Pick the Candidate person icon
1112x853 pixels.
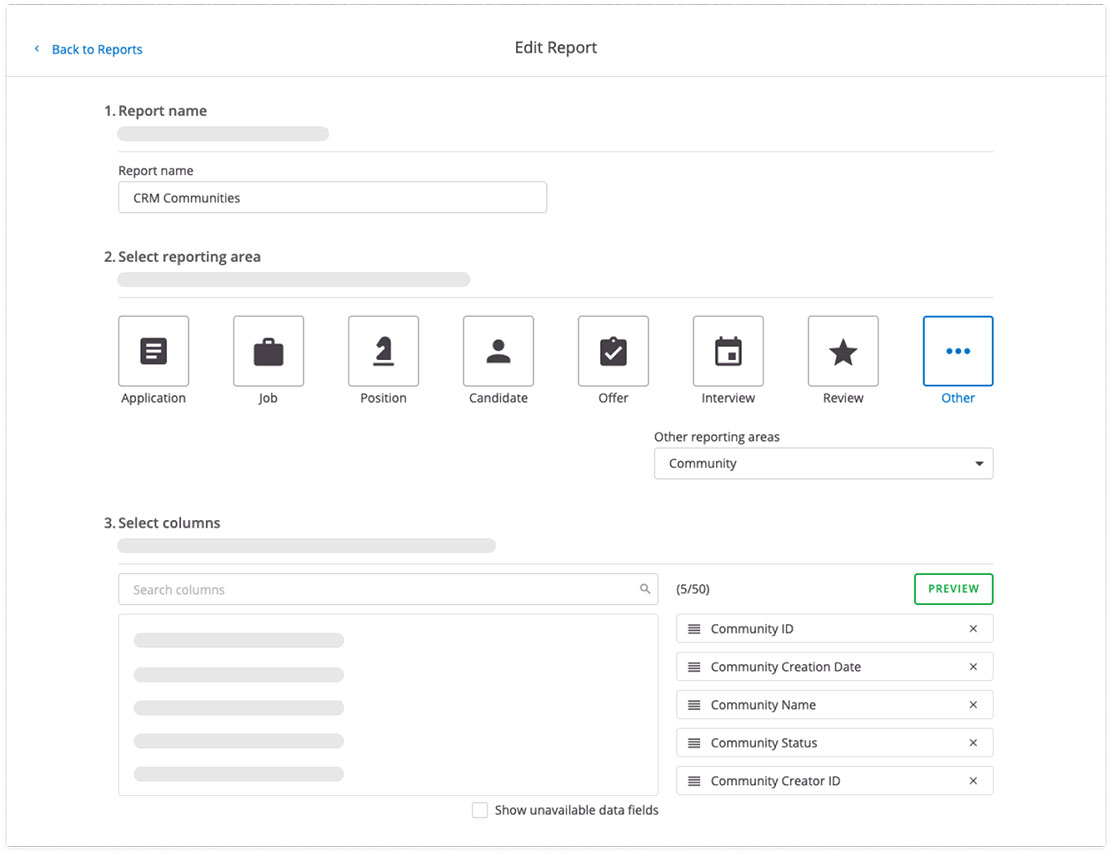click(498, 351)
